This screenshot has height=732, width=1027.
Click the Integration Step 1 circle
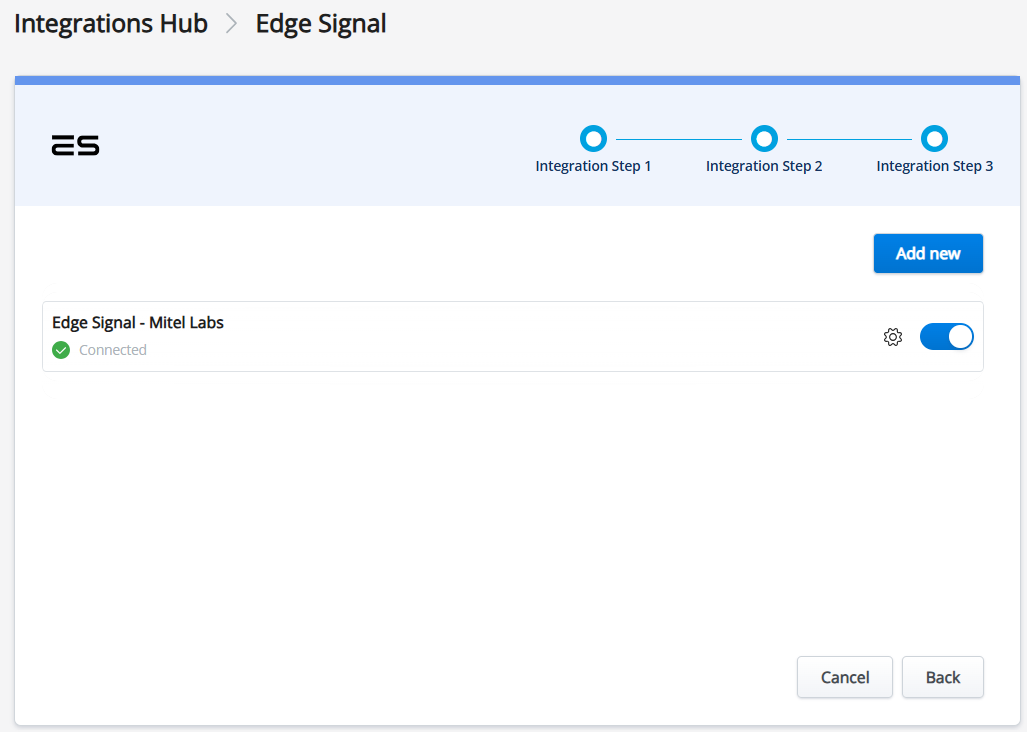[593, 138]
